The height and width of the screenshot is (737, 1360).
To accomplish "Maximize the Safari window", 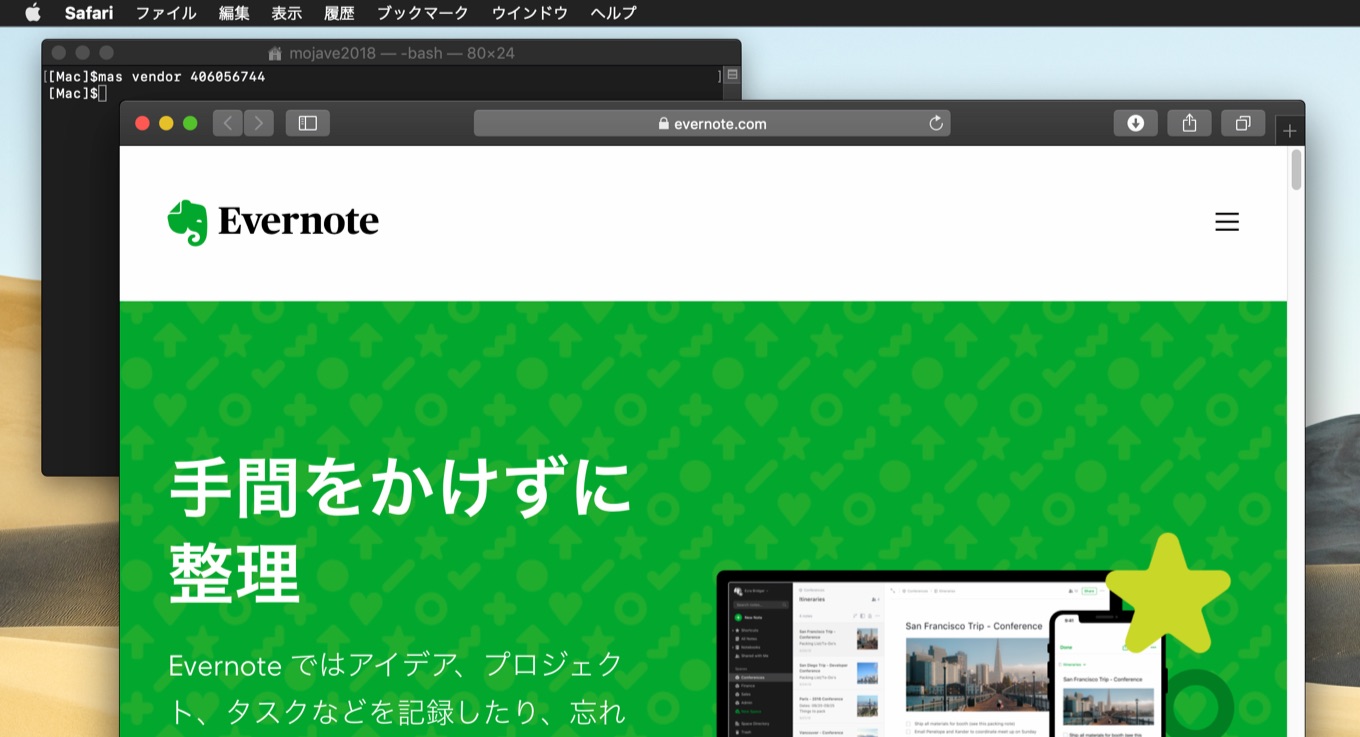I will [190, 123].
